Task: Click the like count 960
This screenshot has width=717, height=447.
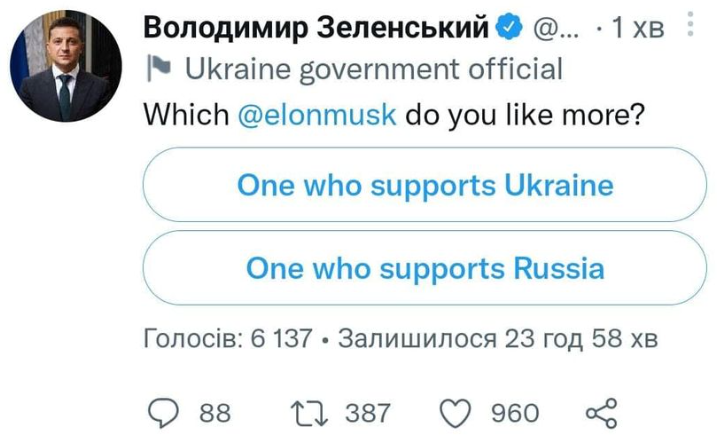Action: [x=514, y=413]
